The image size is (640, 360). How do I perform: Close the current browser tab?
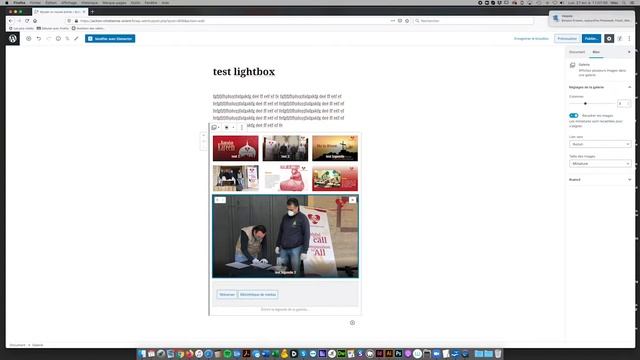(84, 12)
